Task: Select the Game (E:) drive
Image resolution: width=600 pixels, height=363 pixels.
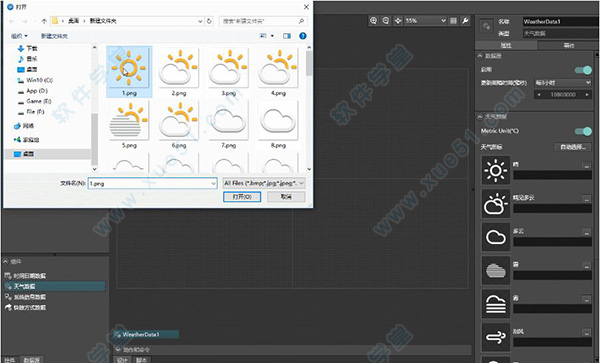Action: point(34,101)
